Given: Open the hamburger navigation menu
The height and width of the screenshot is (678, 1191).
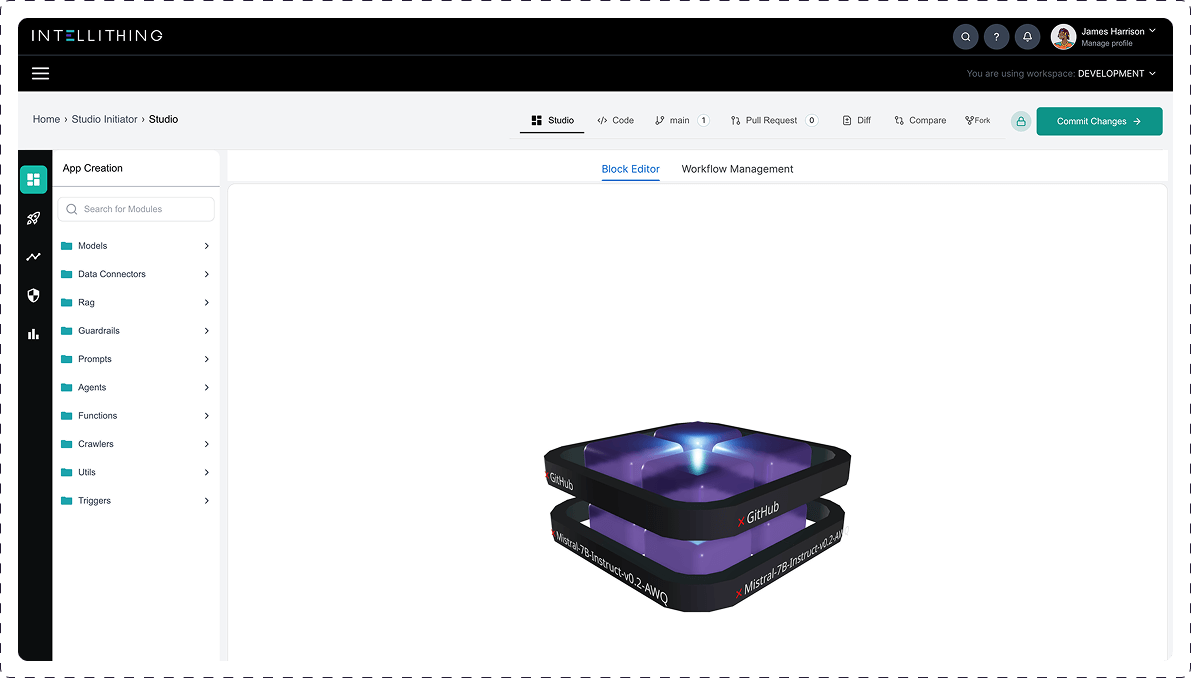Looking at the screenshot, I should pos(40,73).
